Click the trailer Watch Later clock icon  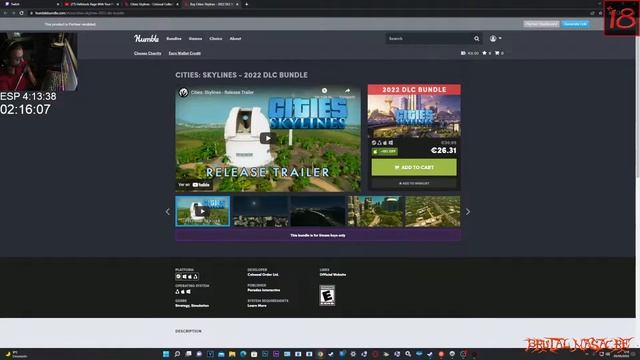[324, 91]
